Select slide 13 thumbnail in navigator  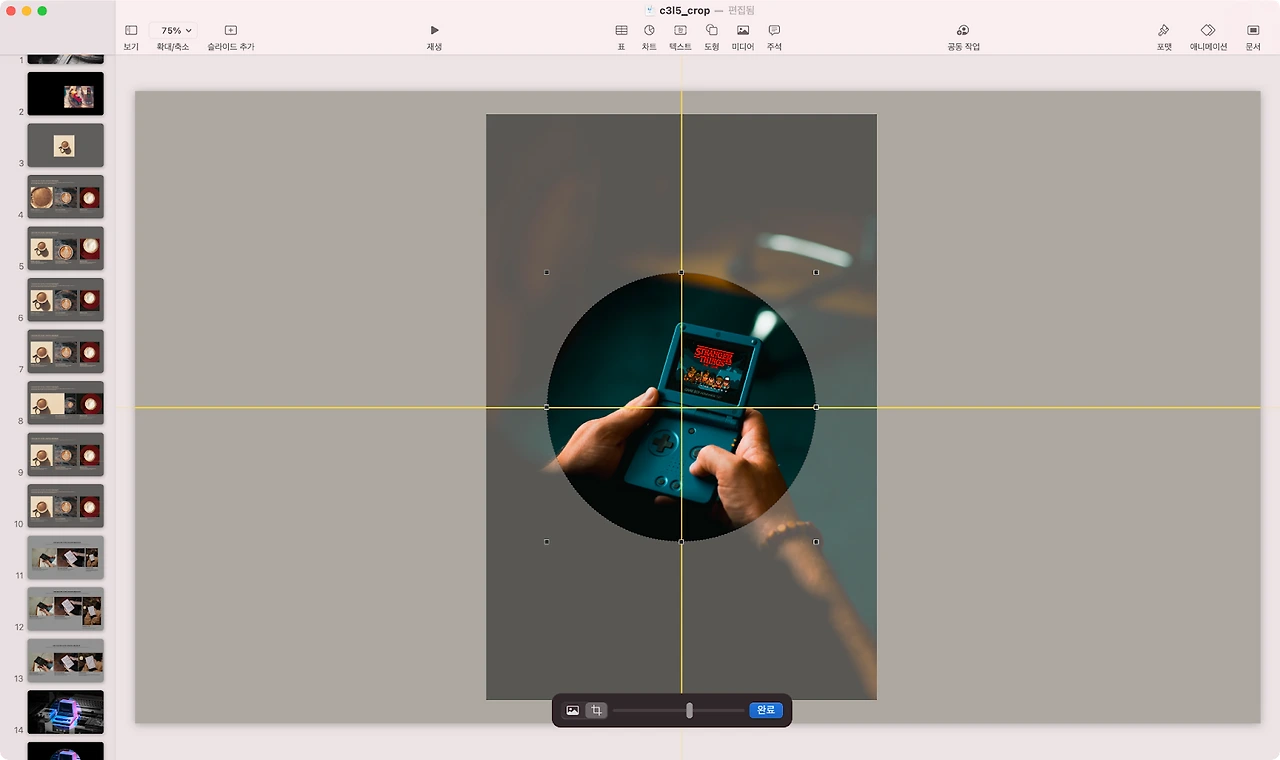tap(65, 661)
